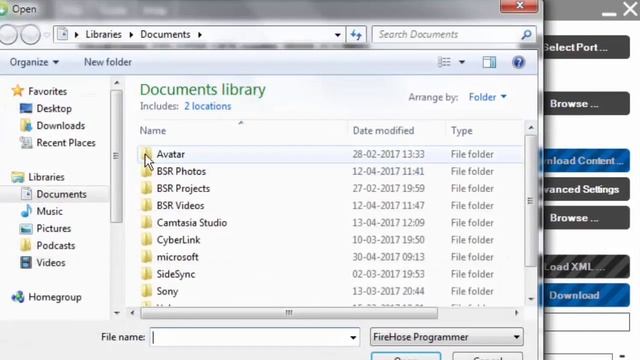
Task: Change view using the views icon
Action: coord(444,62)
